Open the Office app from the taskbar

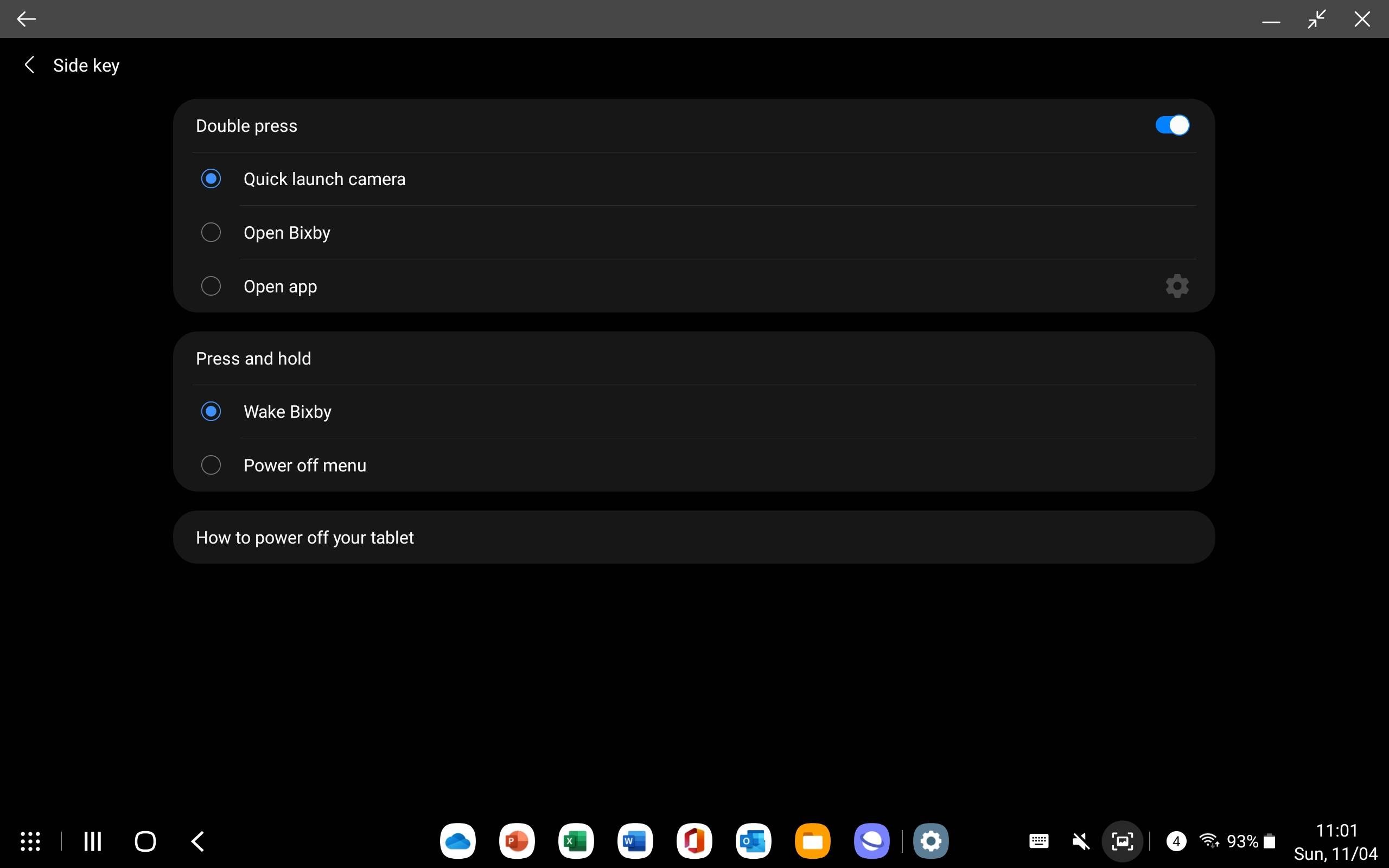(x=694, y=840)
